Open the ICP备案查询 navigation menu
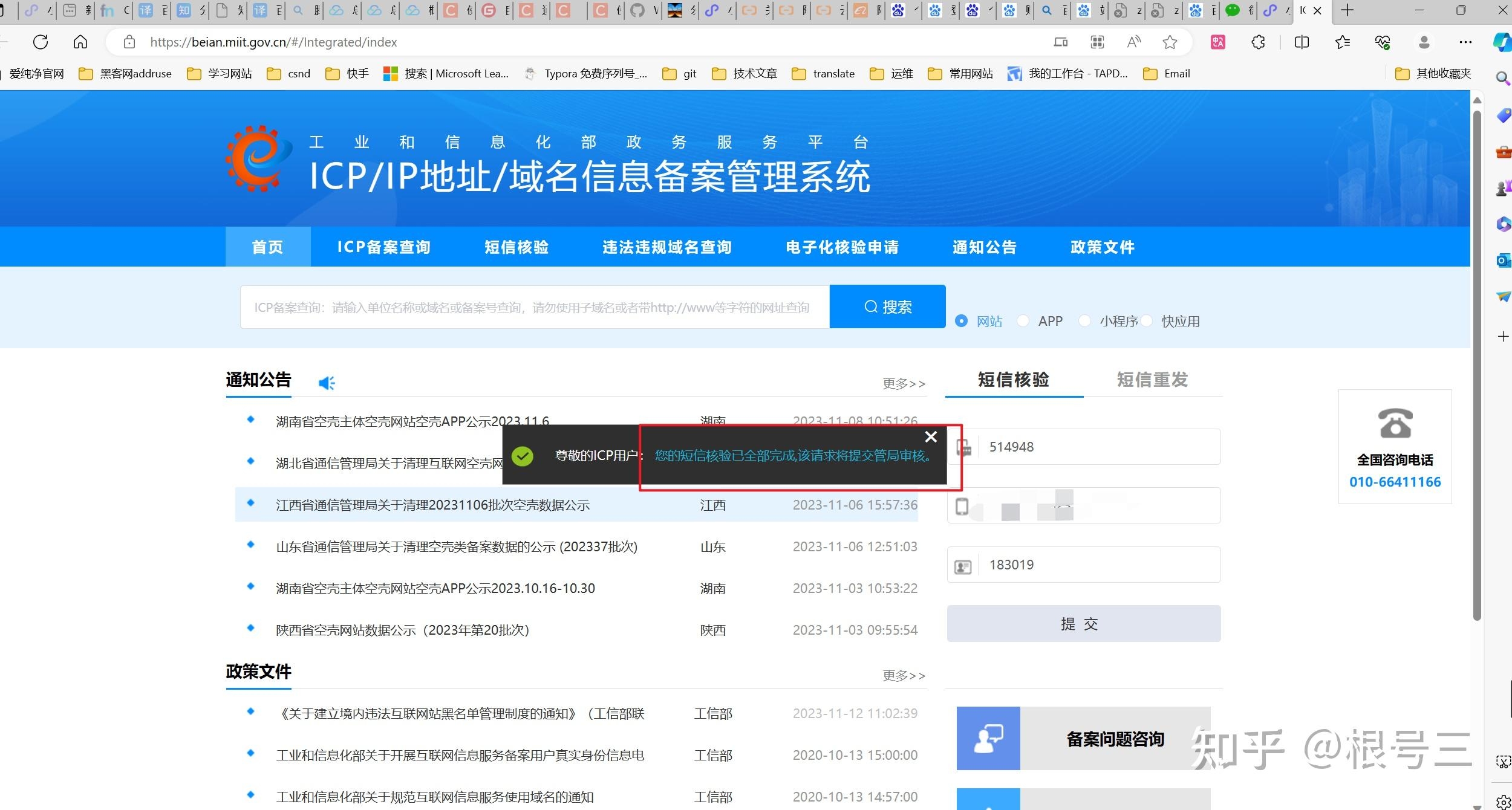 click(x=383, y=247)
